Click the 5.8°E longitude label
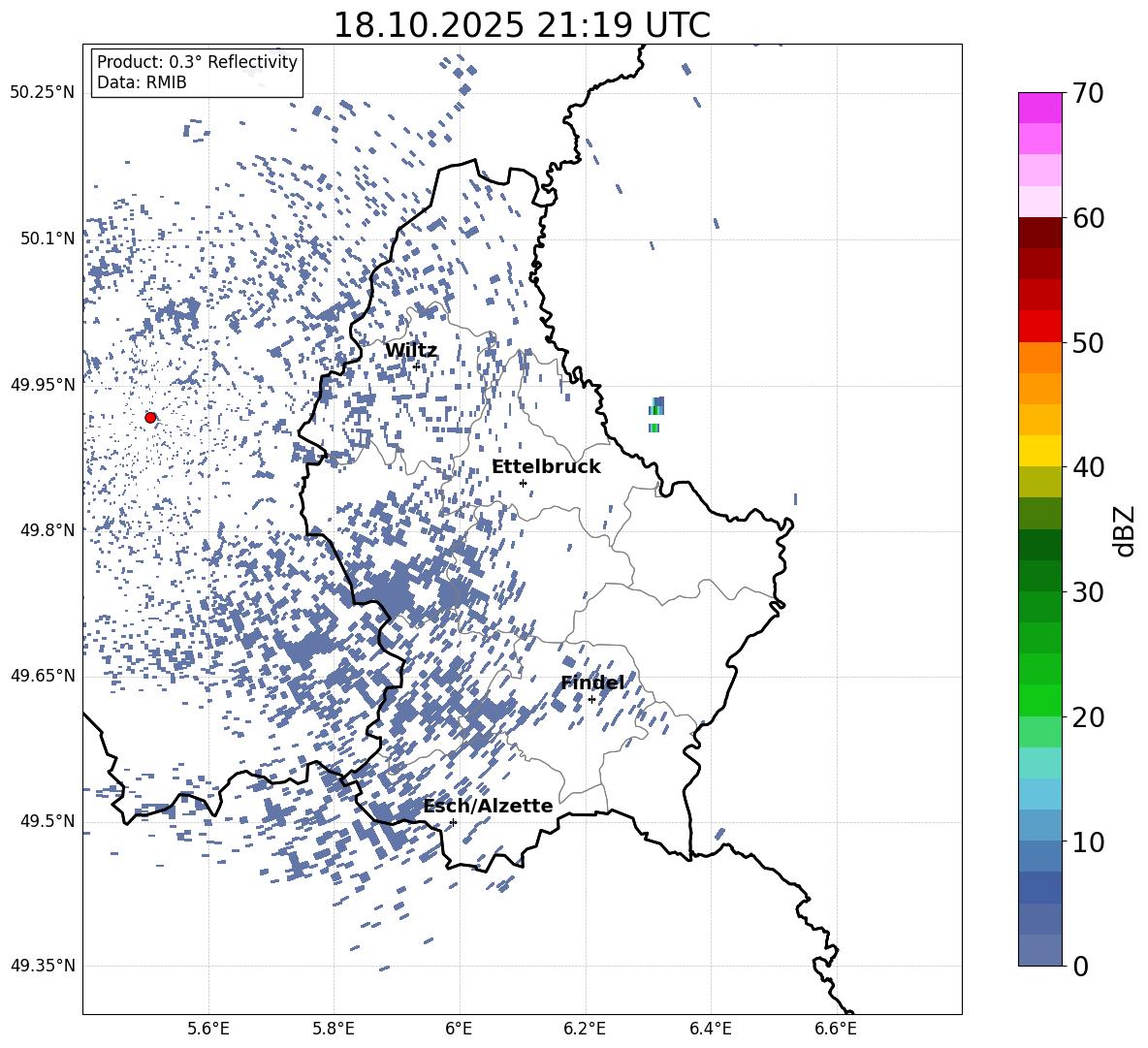This screenshot has height=1048, width=1148. [334, 1029]
